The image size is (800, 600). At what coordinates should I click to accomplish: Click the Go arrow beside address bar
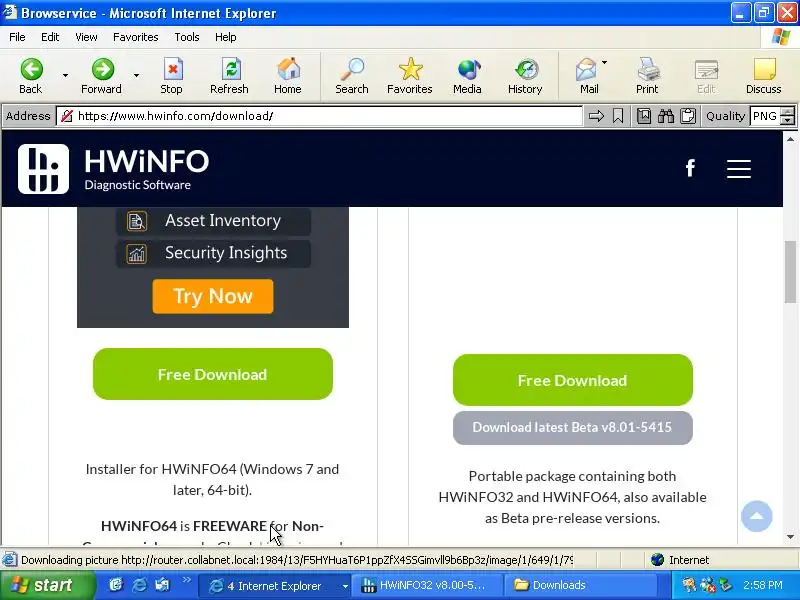pyautogui.click(x=596, y=116)
